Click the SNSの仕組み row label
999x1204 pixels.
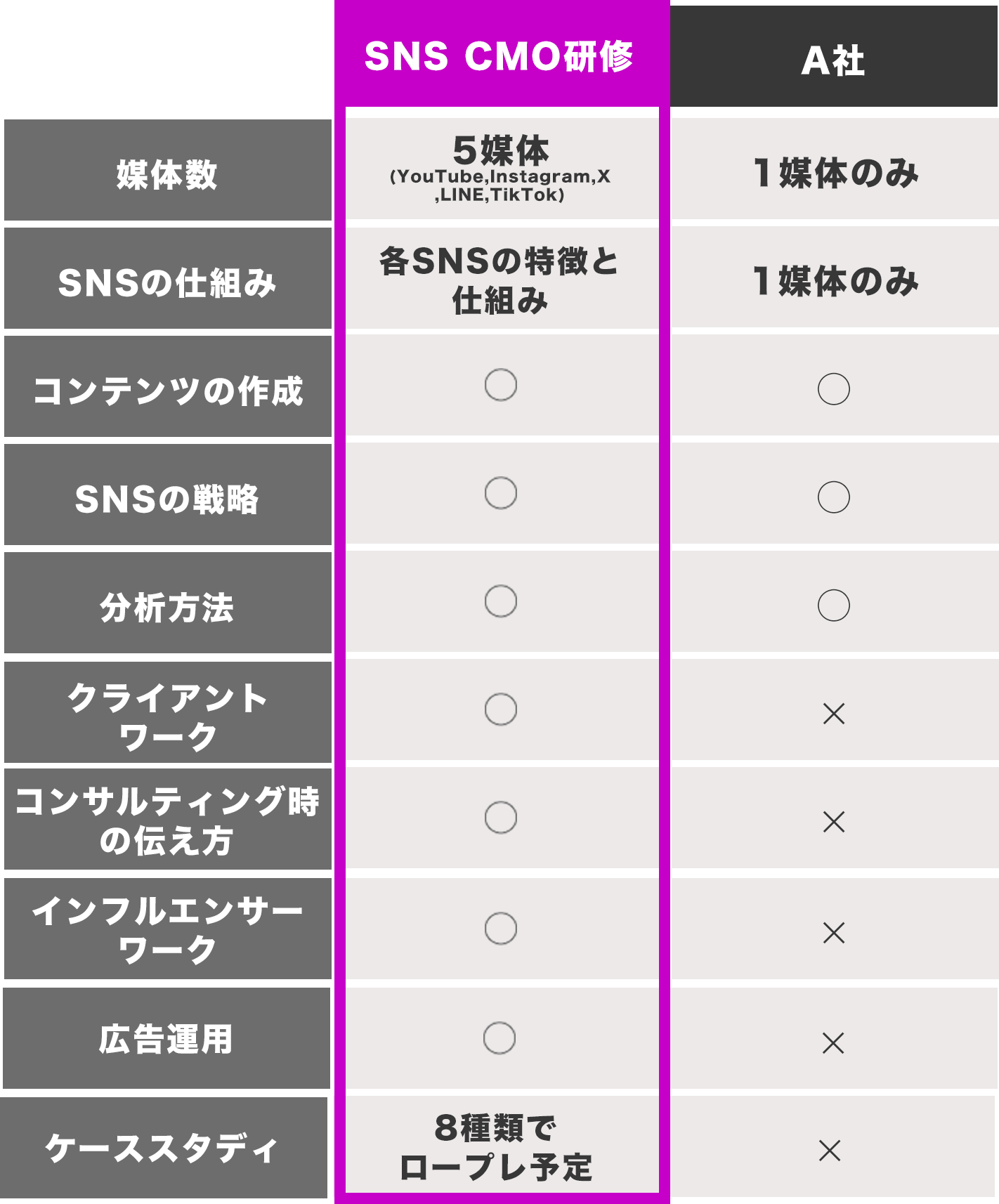(167, 282)
